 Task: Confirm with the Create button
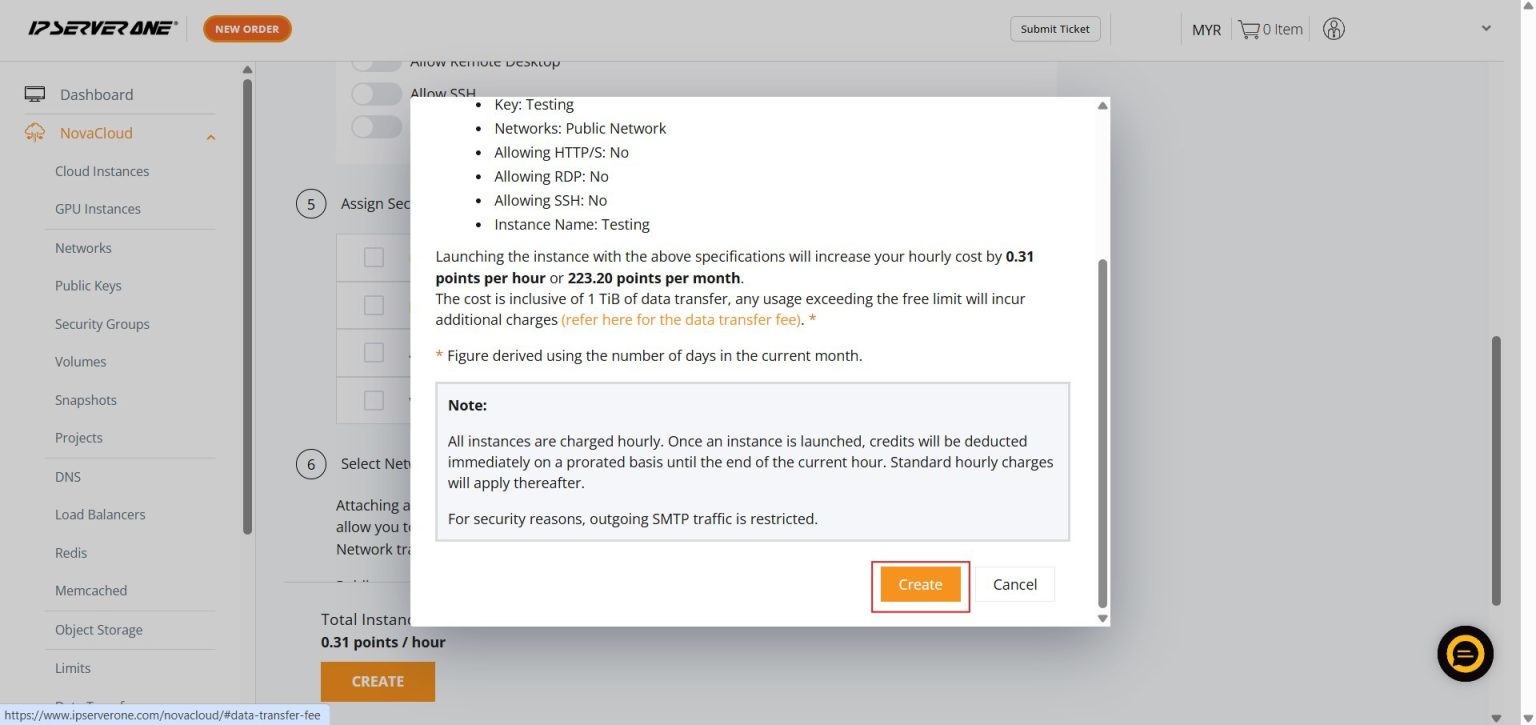coord(919,584)
